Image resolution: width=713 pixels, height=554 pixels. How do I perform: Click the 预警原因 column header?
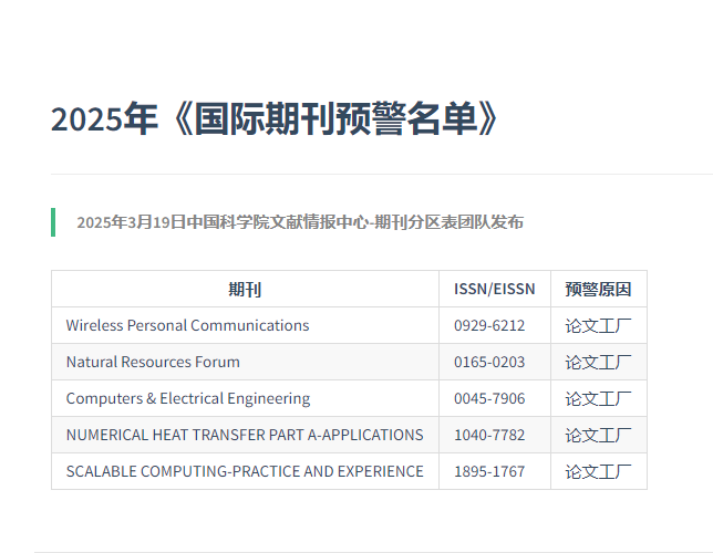coord(598,289)
